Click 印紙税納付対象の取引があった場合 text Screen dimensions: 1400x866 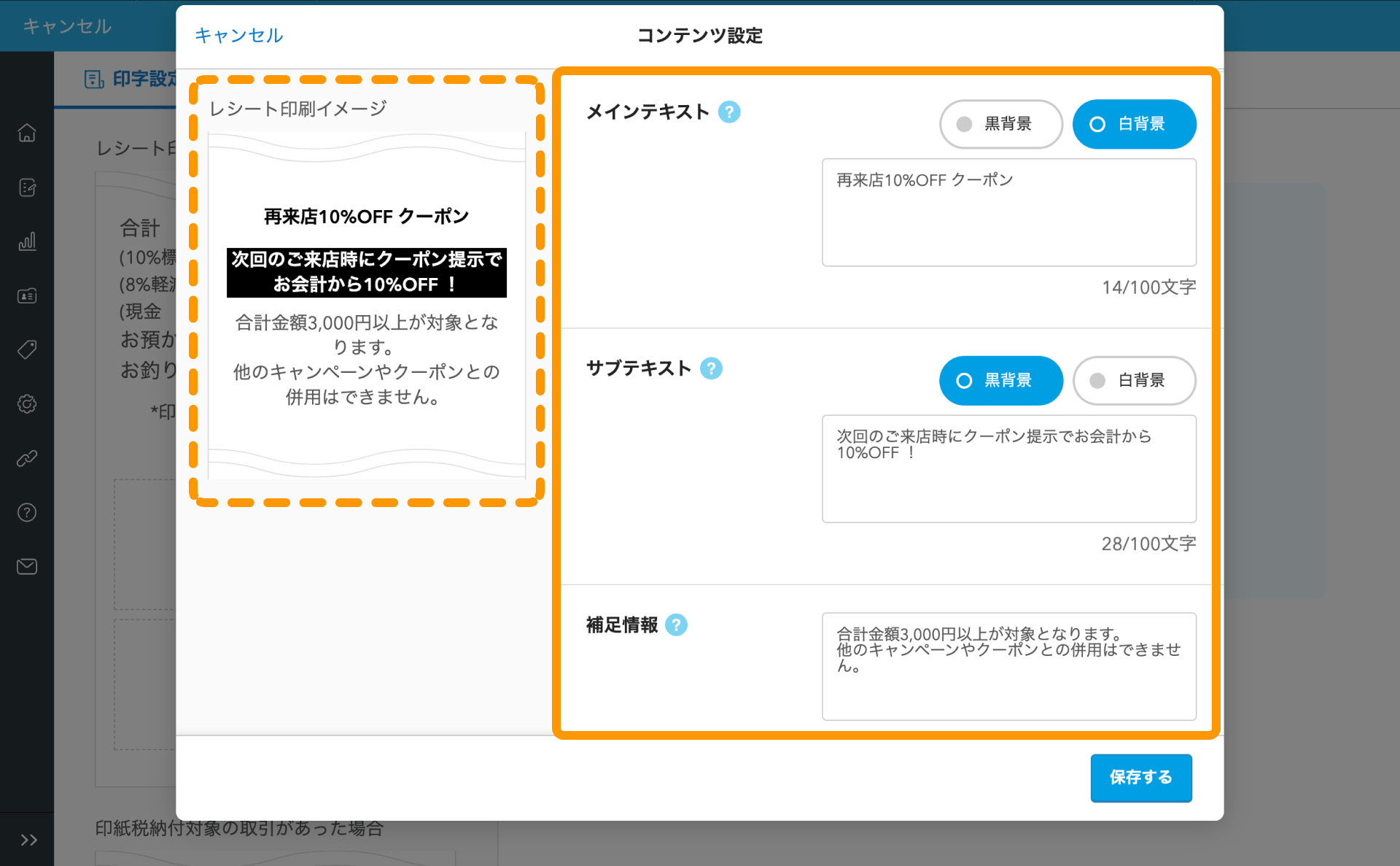[239, 828]
